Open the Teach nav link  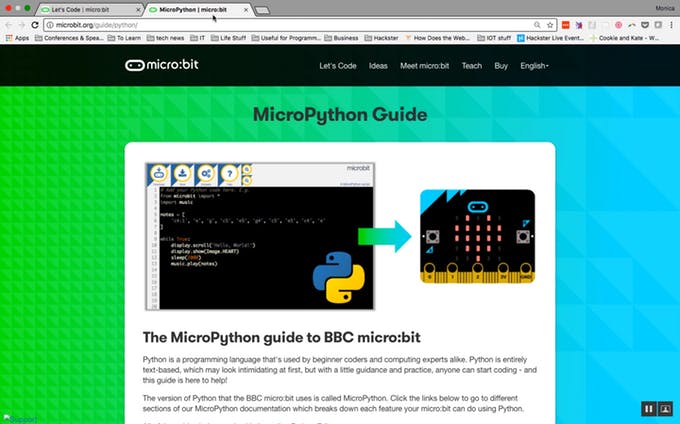472,66
